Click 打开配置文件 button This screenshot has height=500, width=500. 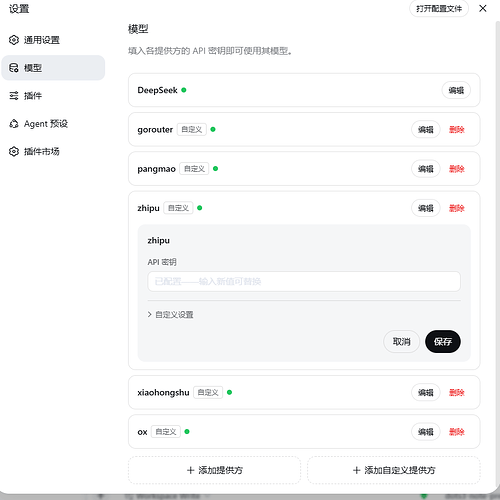point(439,8)
